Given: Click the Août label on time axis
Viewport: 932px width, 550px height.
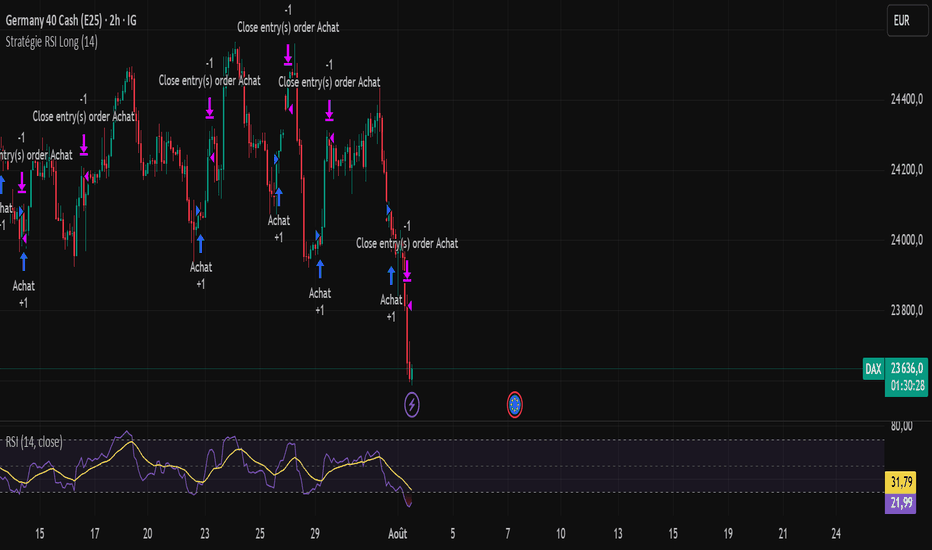Looking at the screenshot, I should pos(398,534).
